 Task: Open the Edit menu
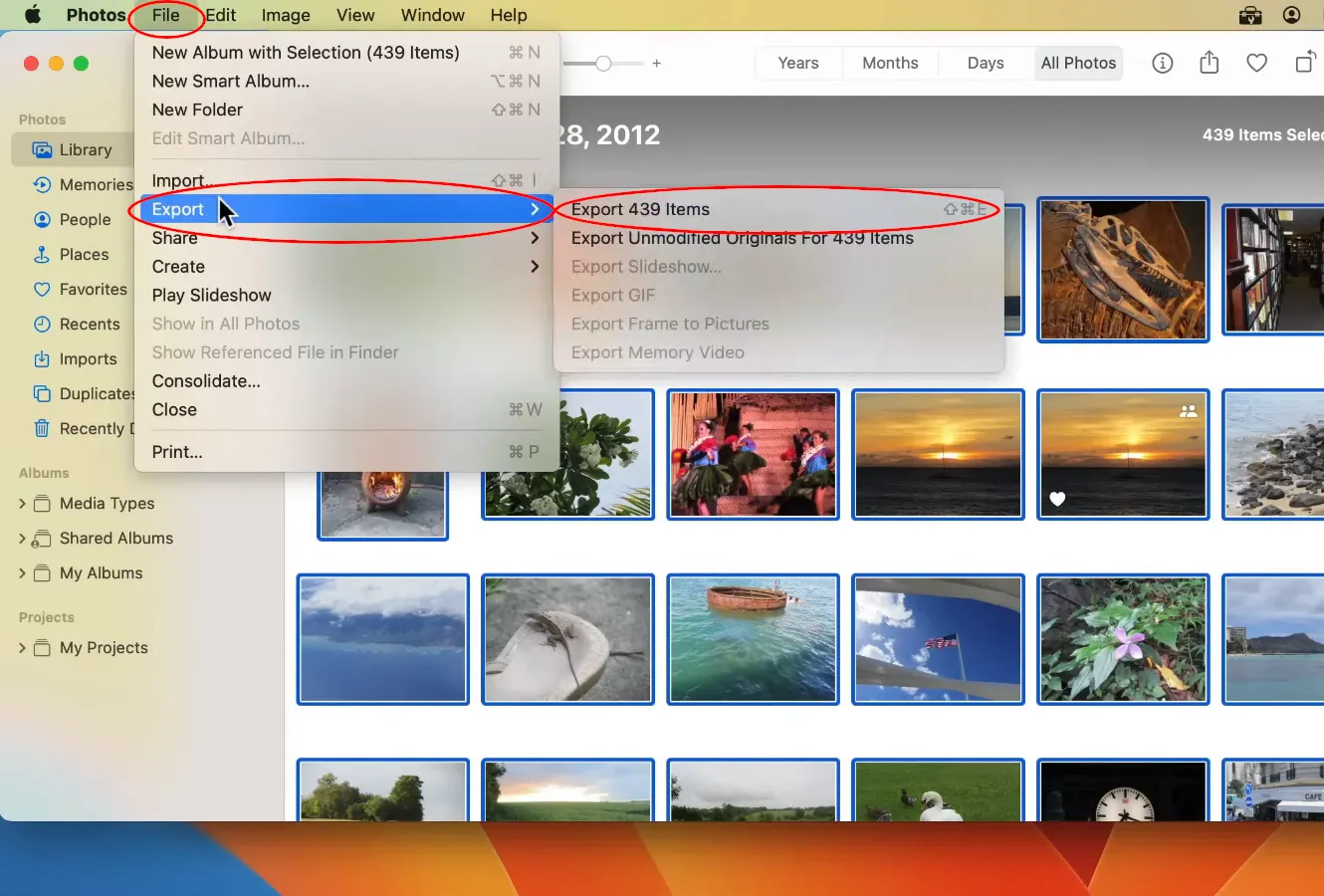pyautogui.click(x=220, y=15)
